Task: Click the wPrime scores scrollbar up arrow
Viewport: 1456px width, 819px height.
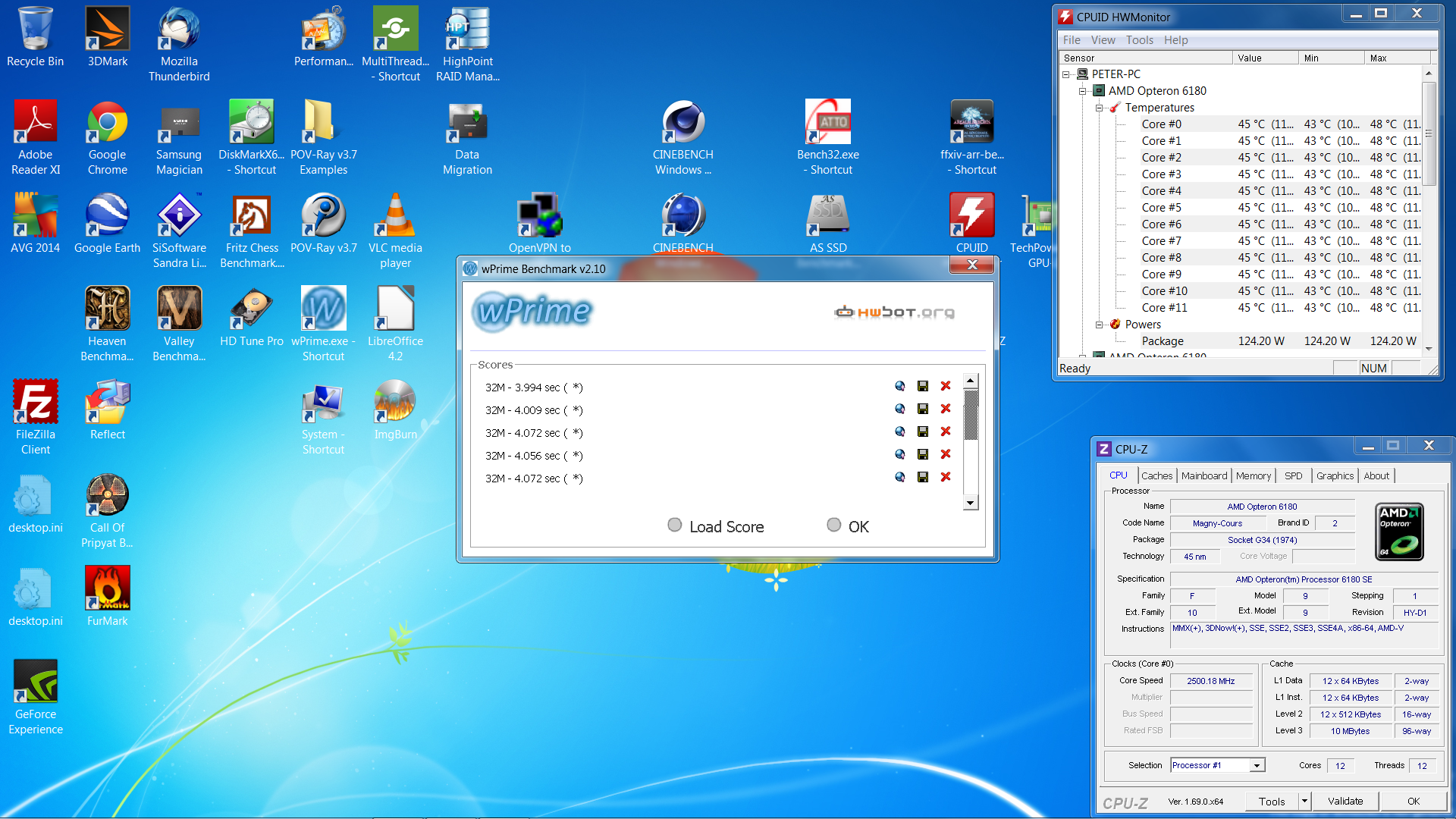Action: click(970, 381)
